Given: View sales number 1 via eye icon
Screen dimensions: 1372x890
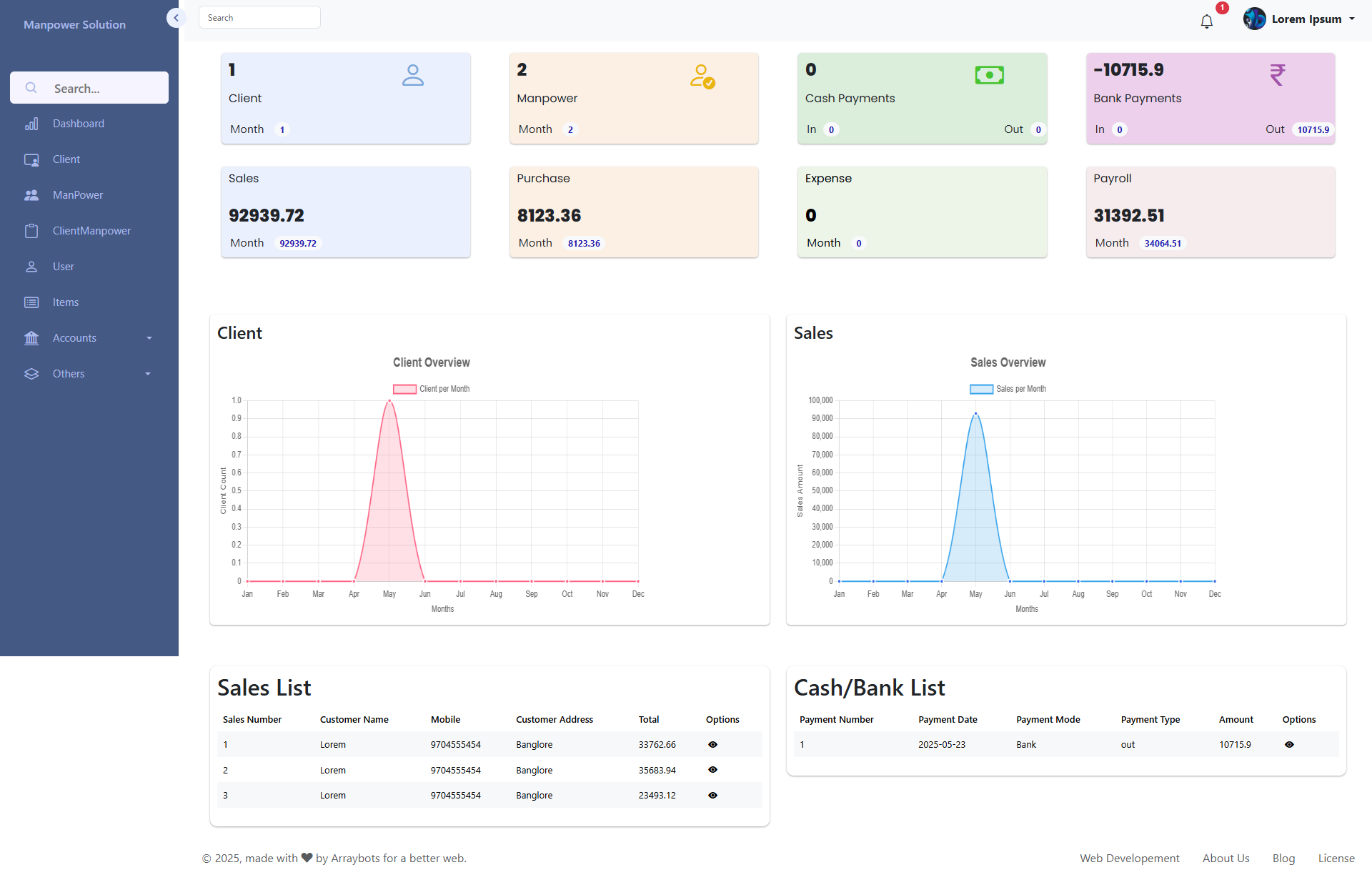Looking at the screenshot, I should point(712,744).
